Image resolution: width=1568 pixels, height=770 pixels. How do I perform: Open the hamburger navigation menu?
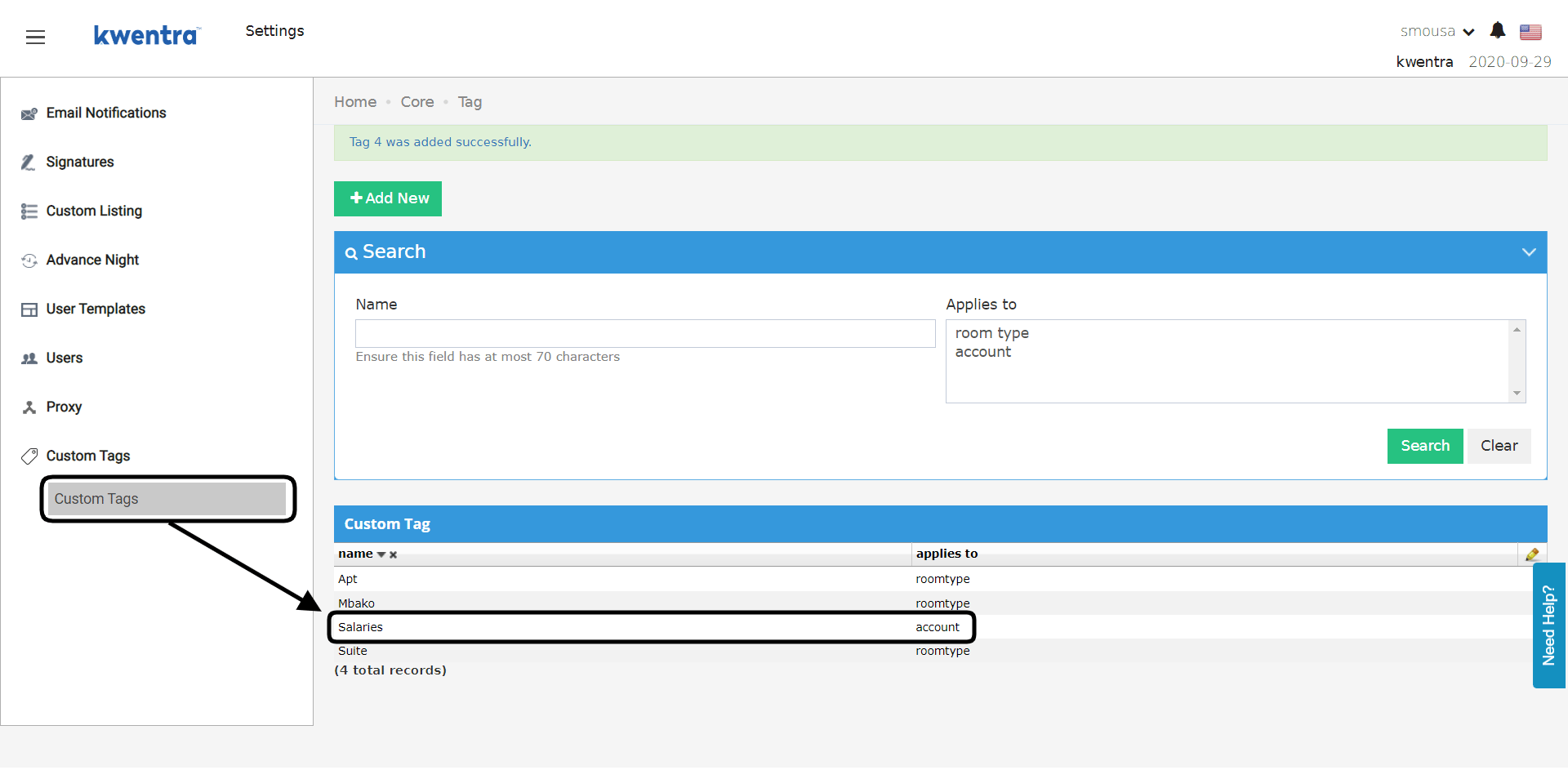coord(35,37)
